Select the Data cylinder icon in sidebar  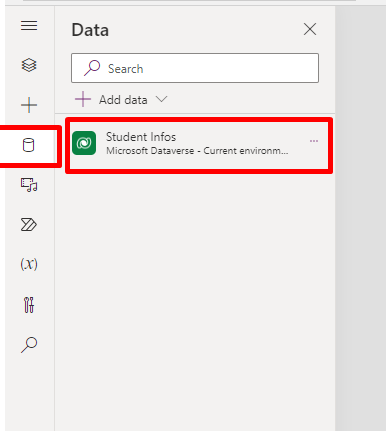[x=28, y=145]
